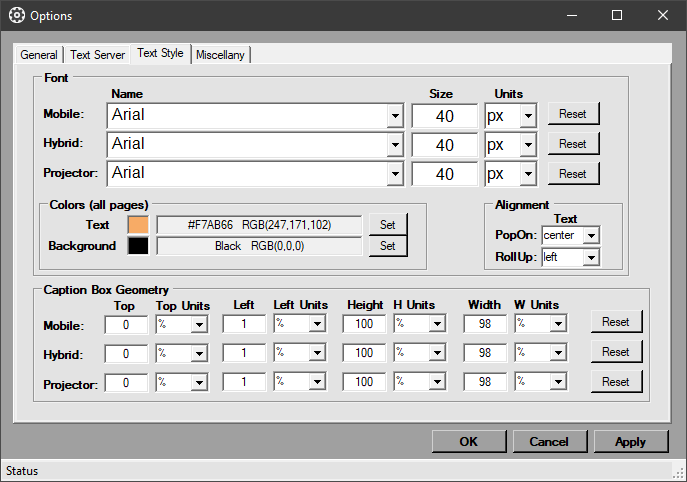Open Mobile Left Units dropdown
Image resolution: width=687 pixels, height=482 pixels.
[x=317, y=324]
